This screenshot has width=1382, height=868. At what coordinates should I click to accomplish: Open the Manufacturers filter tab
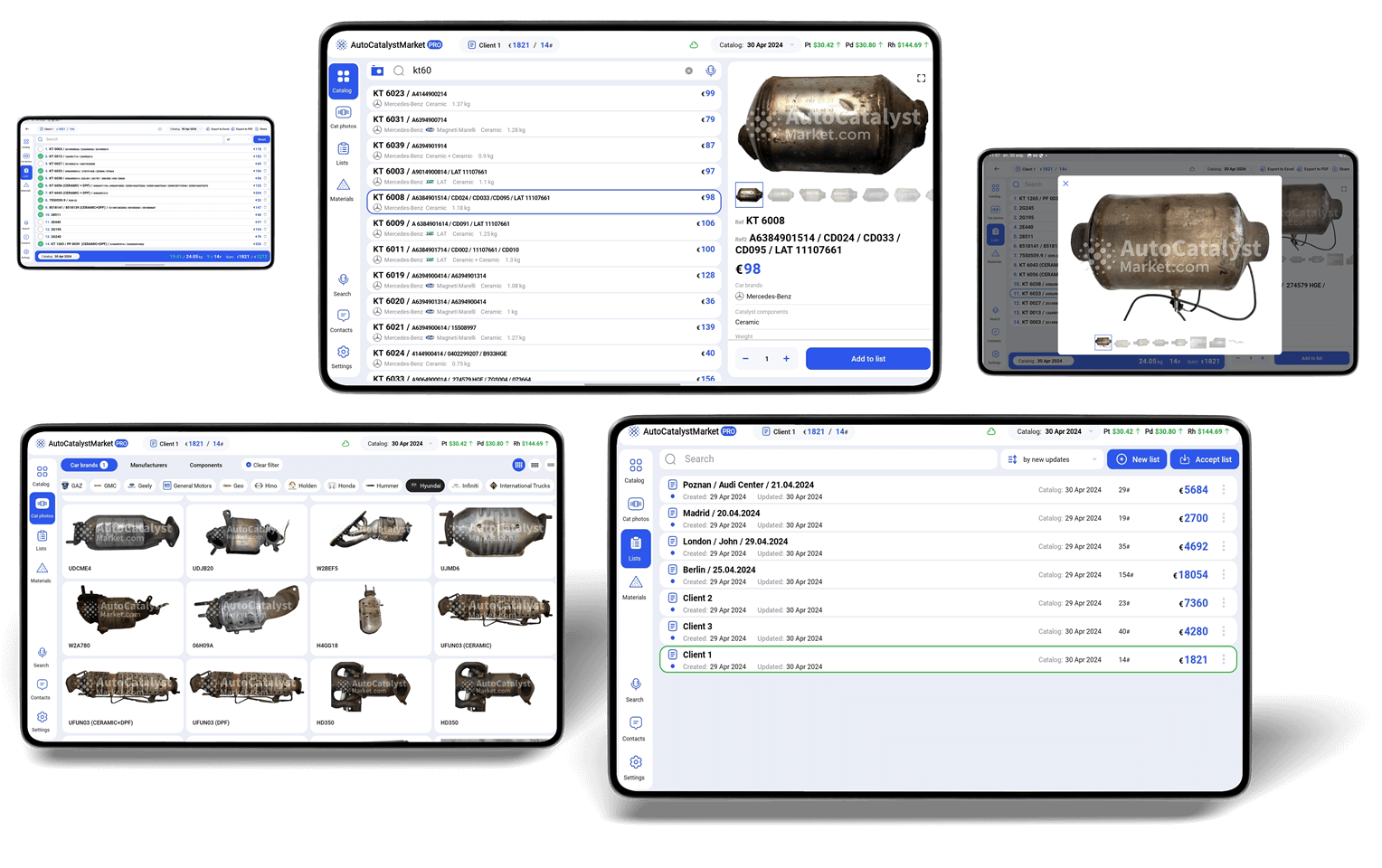click(148, 465)
